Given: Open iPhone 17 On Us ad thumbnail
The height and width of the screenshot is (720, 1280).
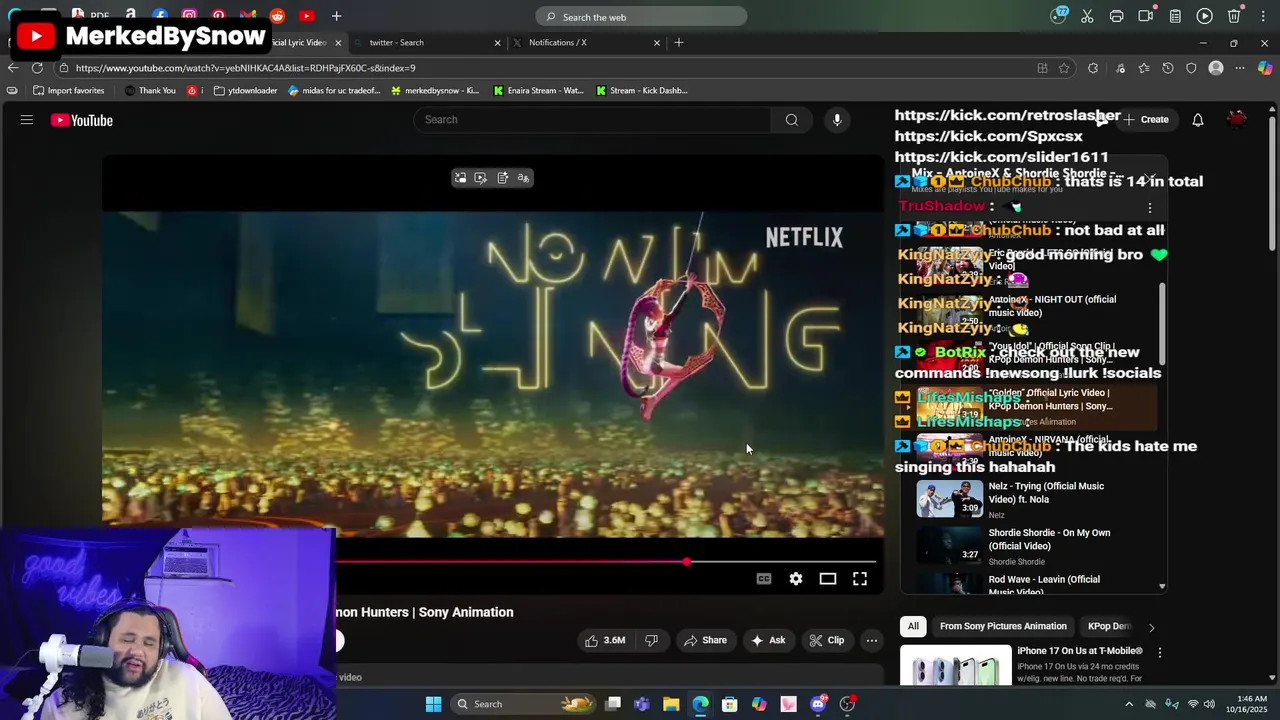Looking at the screenshot, I should (x=955, y=664).
